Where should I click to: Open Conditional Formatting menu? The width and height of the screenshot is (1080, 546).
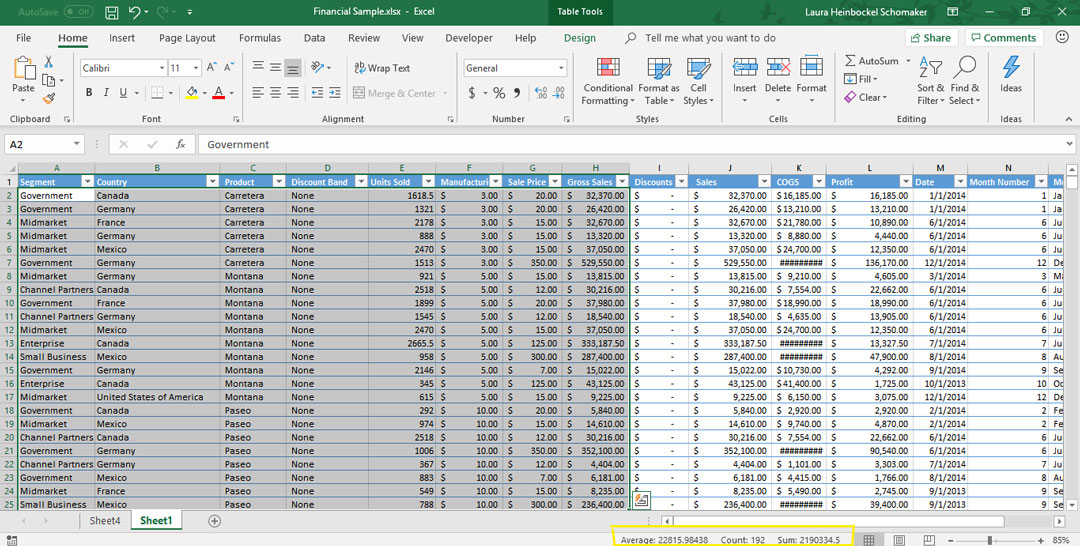(608, 82)
